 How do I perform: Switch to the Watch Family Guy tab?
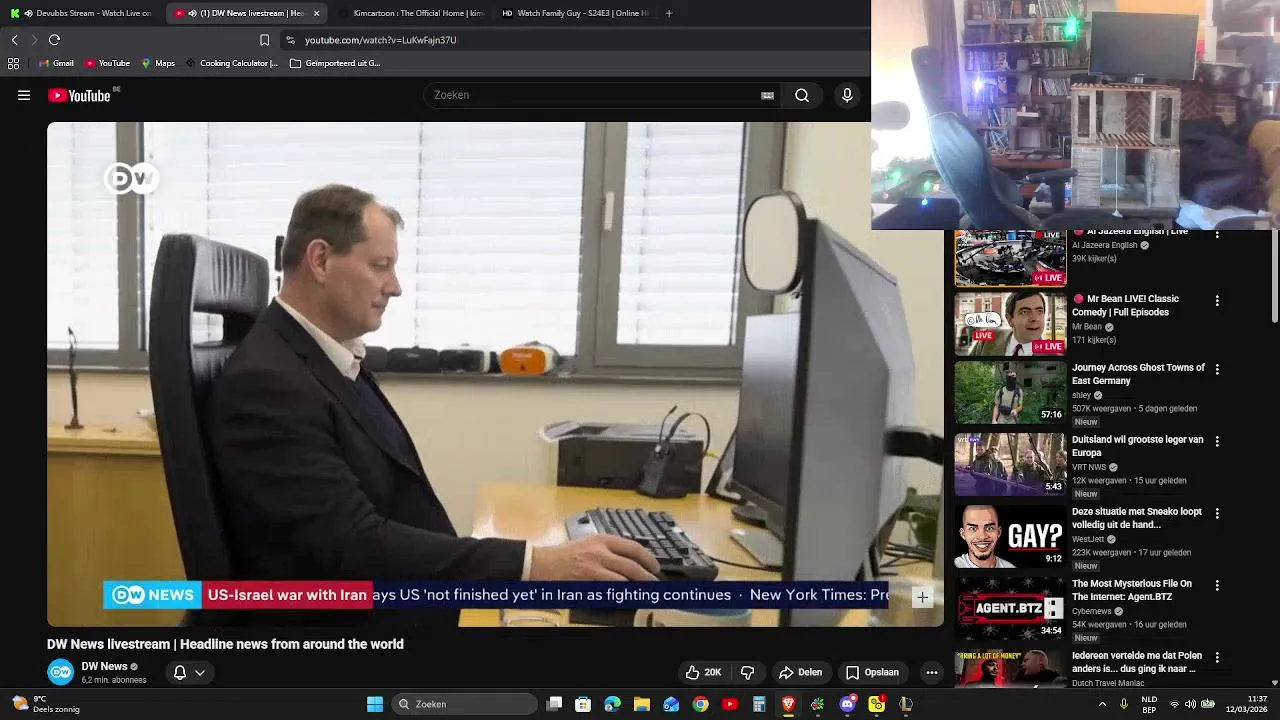click(x=574, y=13)
